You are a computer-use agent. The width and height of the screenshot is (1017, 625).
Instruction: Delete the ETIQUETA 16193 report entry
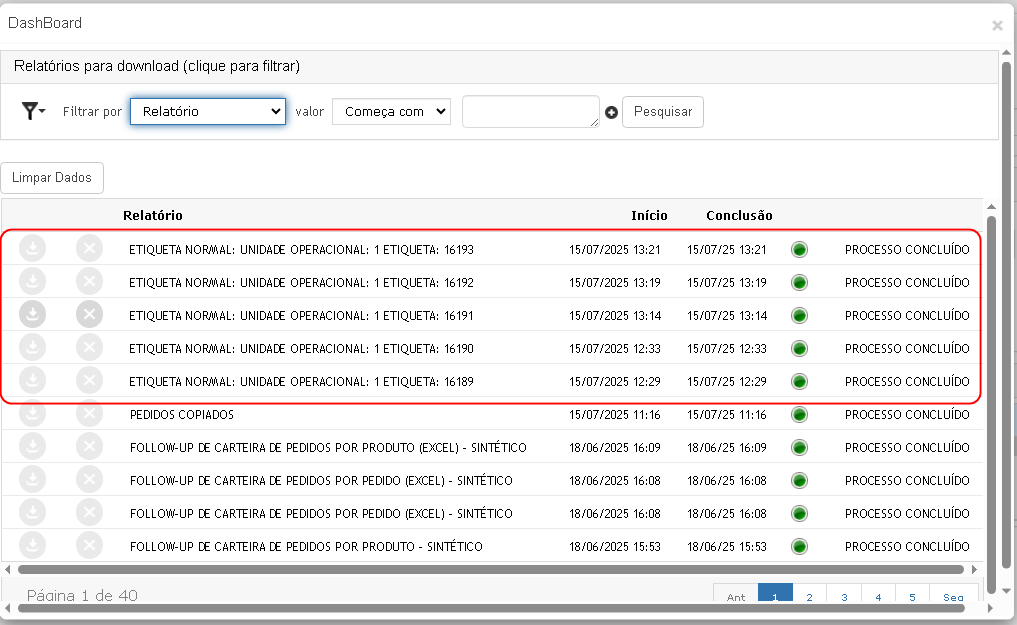point(90,249)
